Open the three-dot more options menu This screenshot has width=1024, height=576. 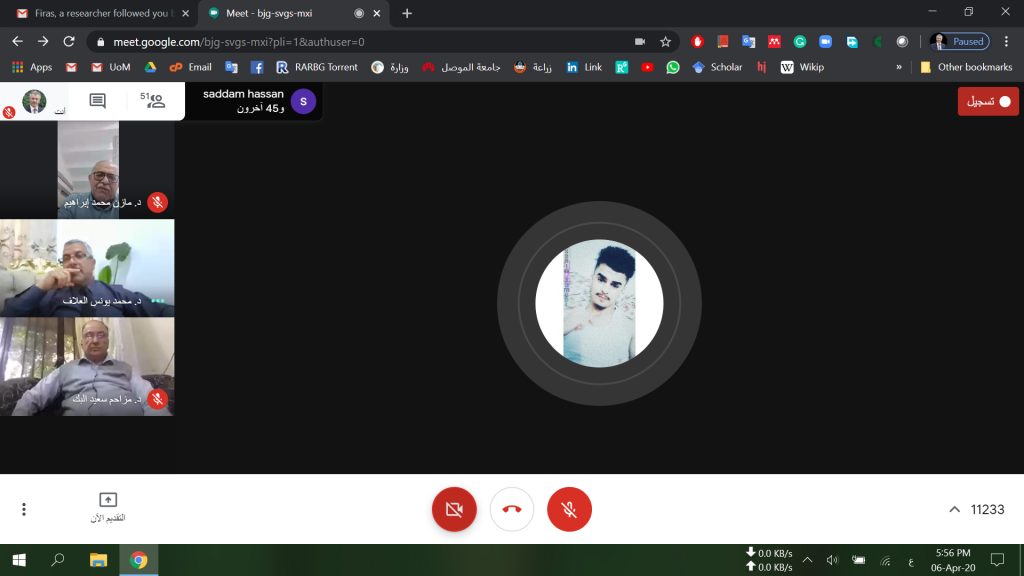(x=24, y=509)
